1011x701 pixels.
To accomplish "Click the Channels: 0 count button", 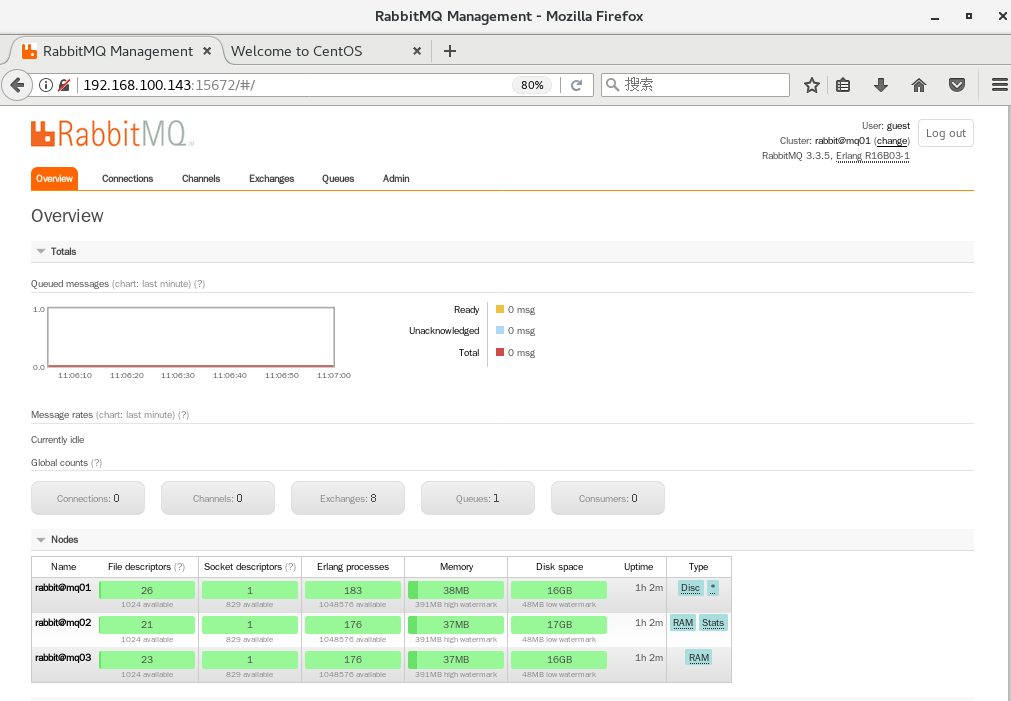I will click(x=218, y=498).
